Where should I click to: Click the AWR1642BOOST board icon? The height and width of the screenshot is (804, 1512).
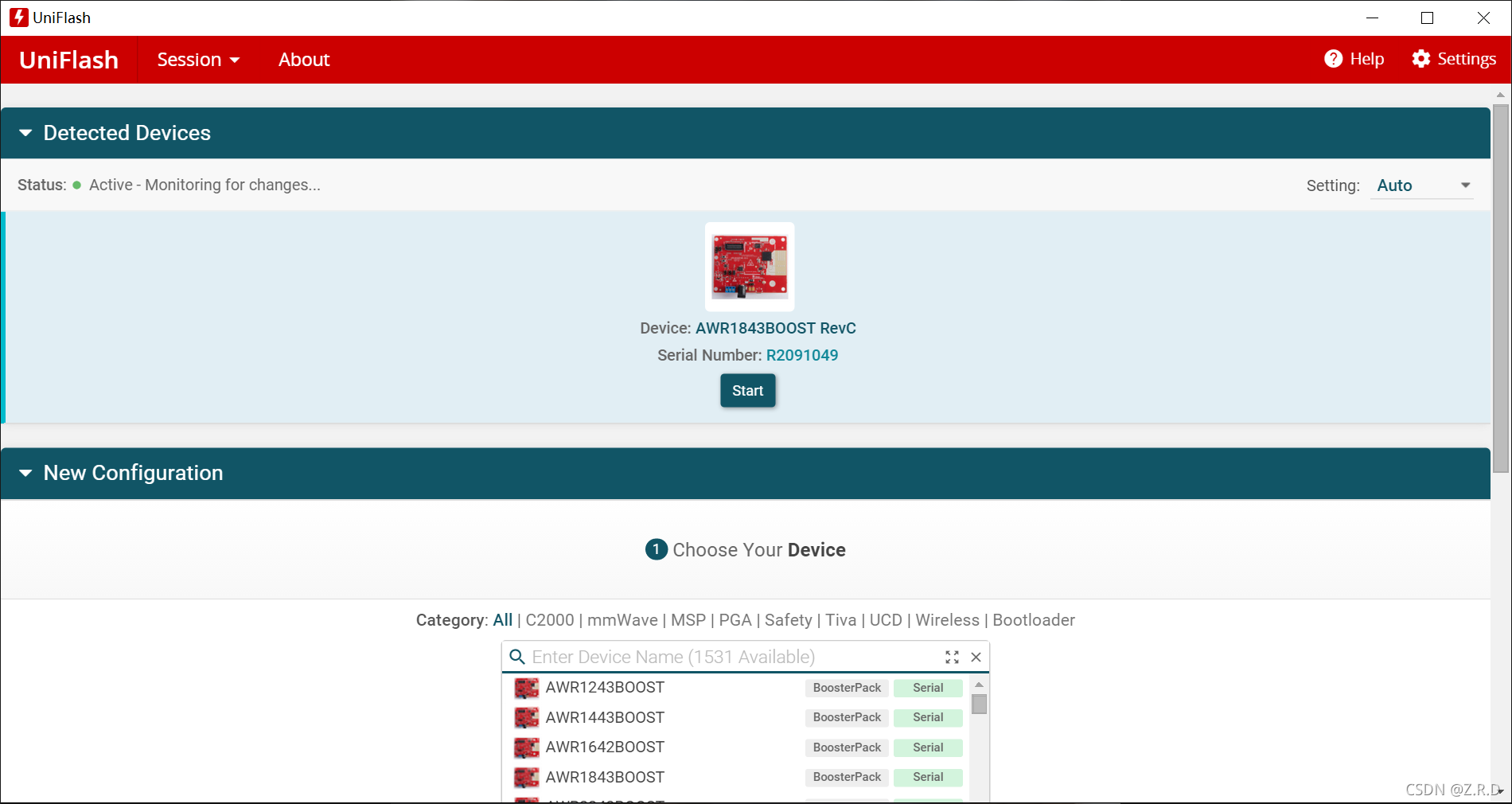526,747
